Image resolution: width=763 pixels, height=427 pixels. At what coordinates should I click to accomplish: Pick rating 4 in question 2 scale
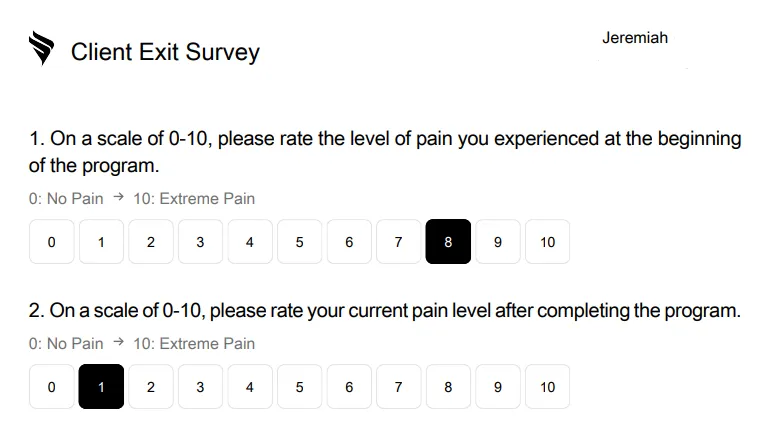point(250,387)
